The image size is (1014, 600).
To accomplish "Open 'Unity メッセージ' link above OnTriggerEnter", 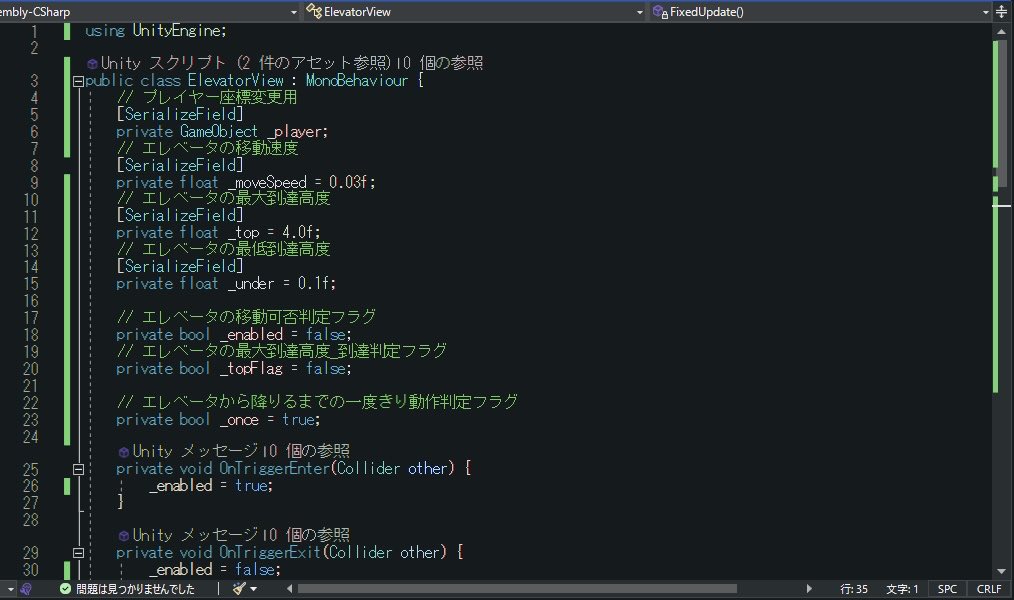I will pos(195,451).
